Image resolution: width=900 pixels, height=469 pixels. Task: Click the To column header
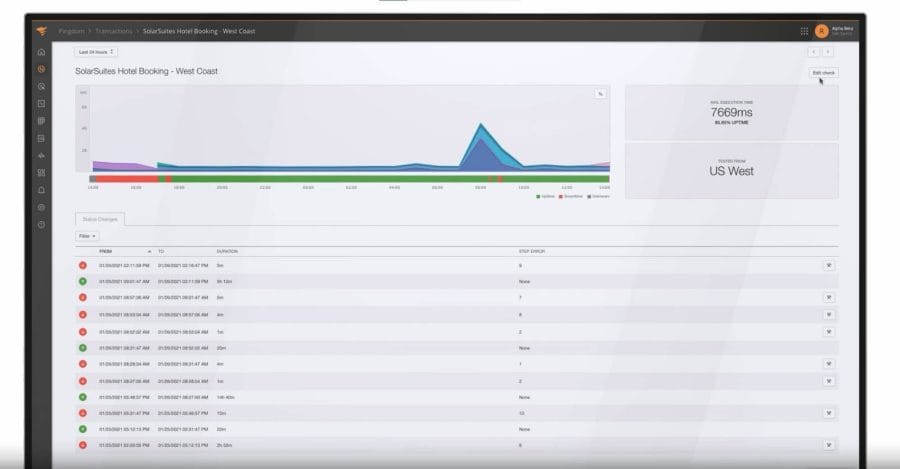[161, 251]
